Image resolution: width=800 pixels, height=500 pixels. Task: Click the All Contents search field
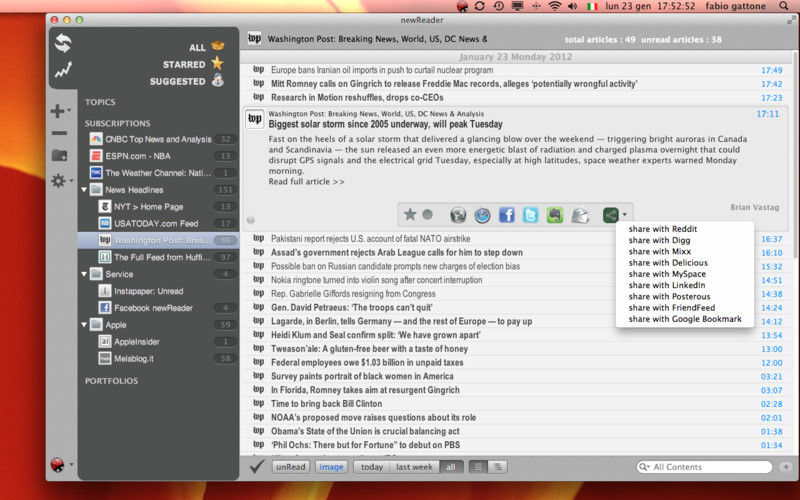[704, 467]
